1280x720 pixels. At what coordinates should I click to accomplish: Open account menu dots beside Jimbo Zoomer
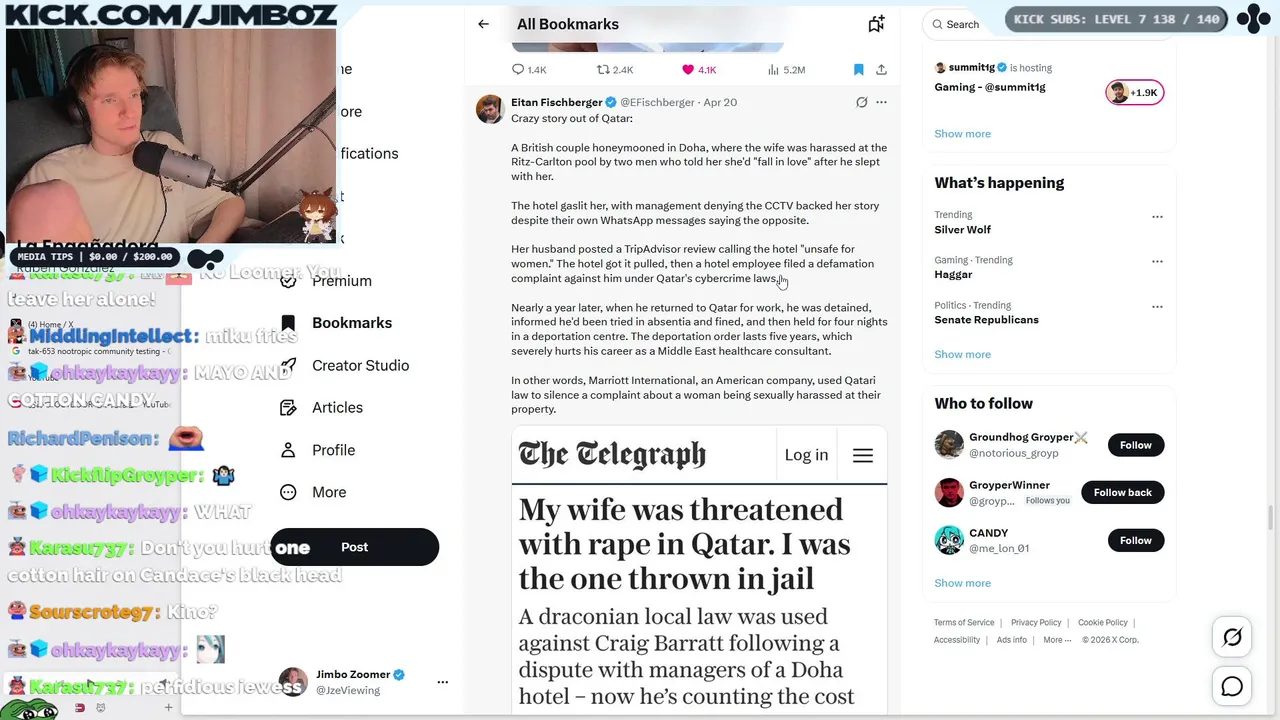(x=443, y=682)
